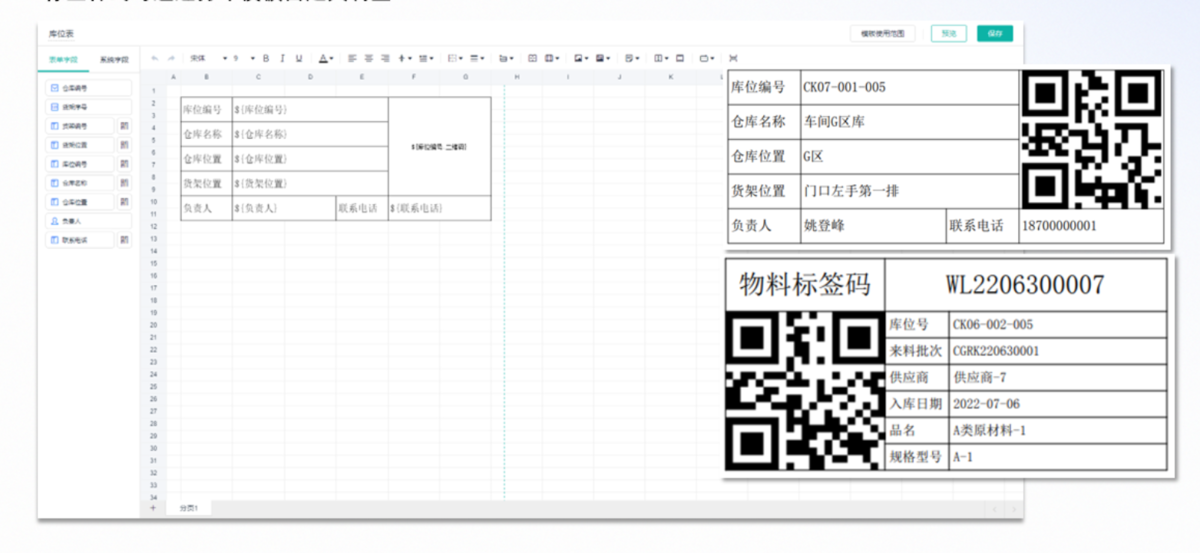This screenshot has height=553, width=1200.
Task: Click the font color A icon
Action: click(x=322, y=58)
